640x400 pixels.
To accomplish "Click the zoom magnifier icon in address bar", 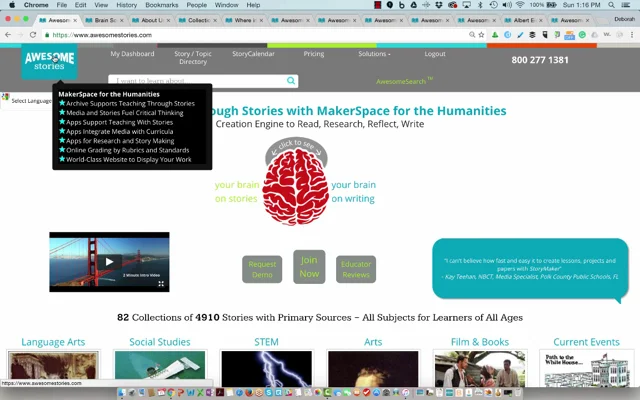I will pyautogui.click(x=472, y=35).
